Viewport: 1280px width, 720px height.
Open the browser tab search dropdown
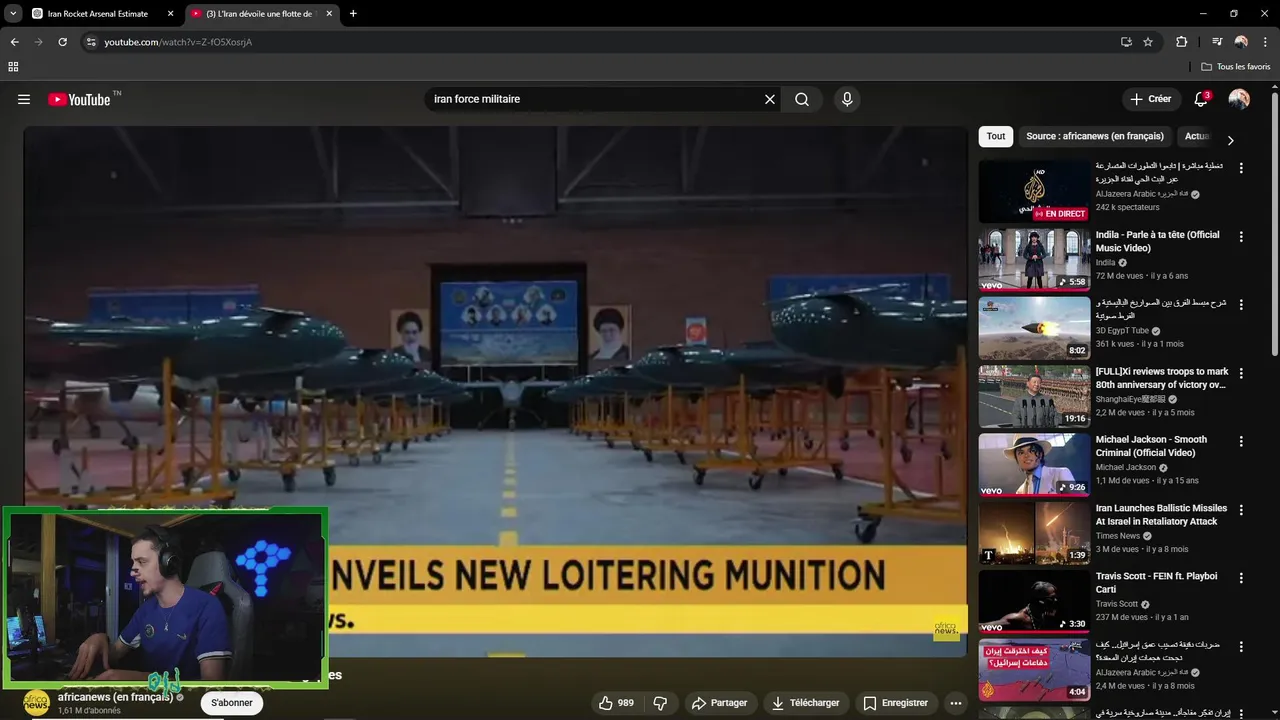point(13,14)
